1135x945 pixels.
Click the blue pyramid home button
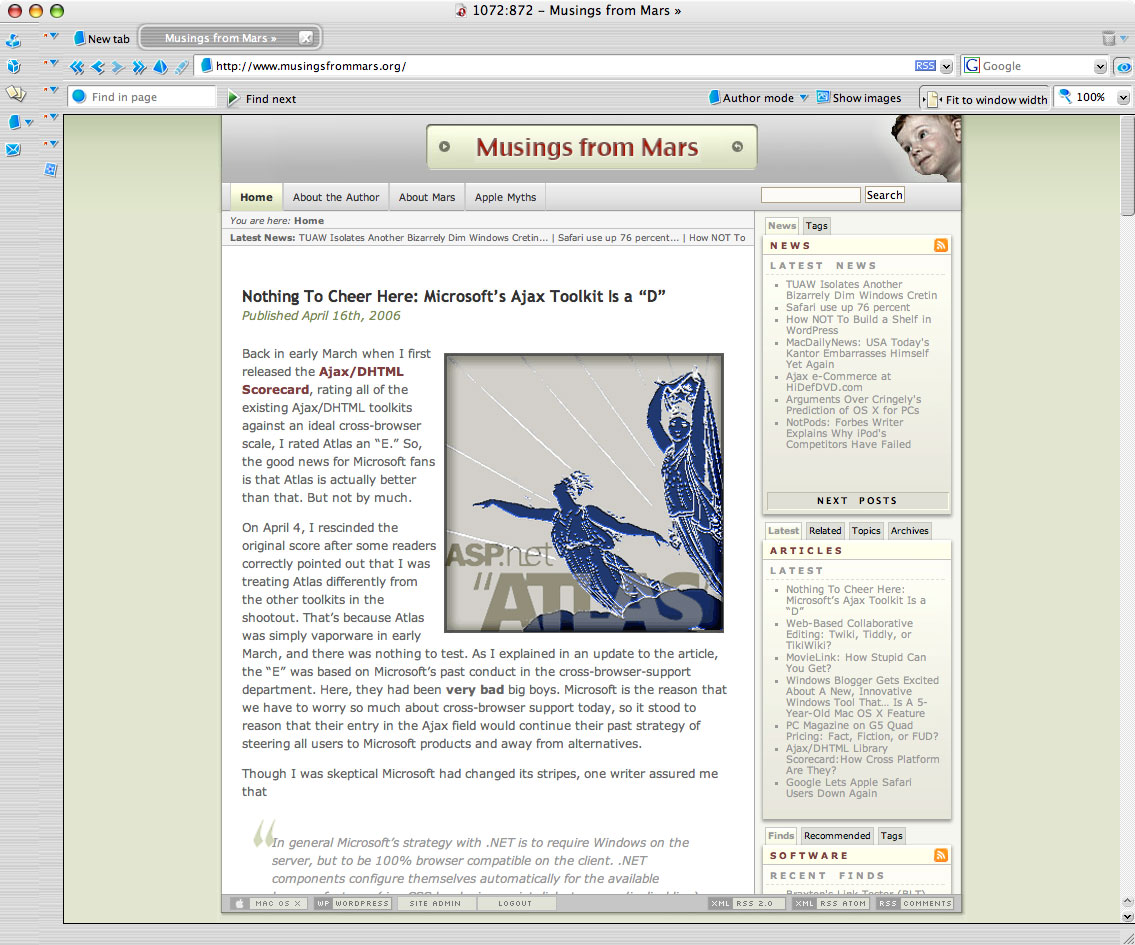[x=160, y=67]
